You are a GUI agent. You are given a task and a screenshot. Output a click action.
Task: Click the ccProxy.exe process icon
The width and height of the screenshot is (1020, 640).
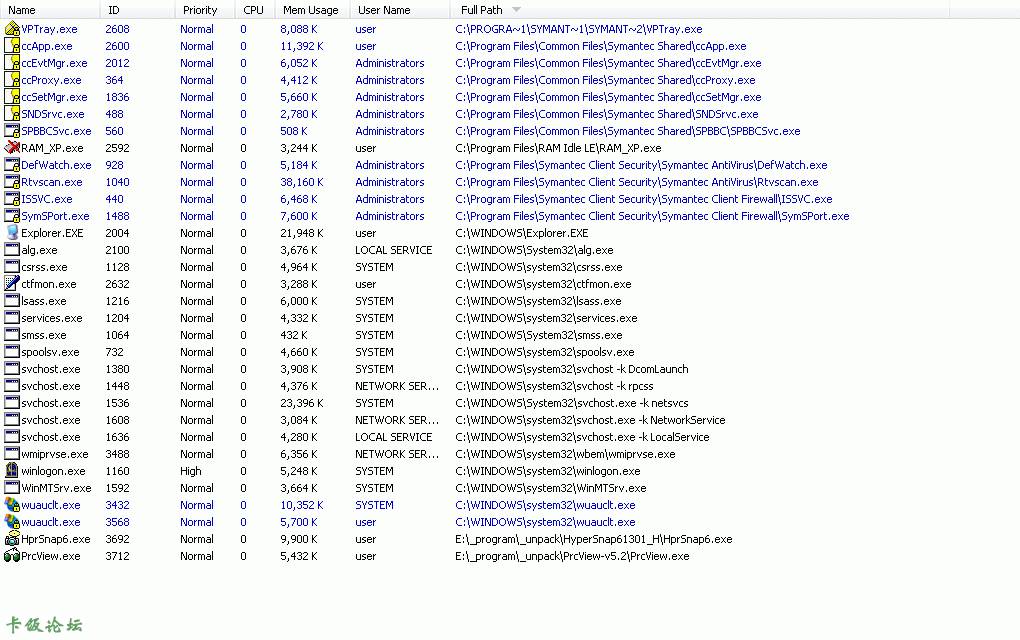click(12, 79)
